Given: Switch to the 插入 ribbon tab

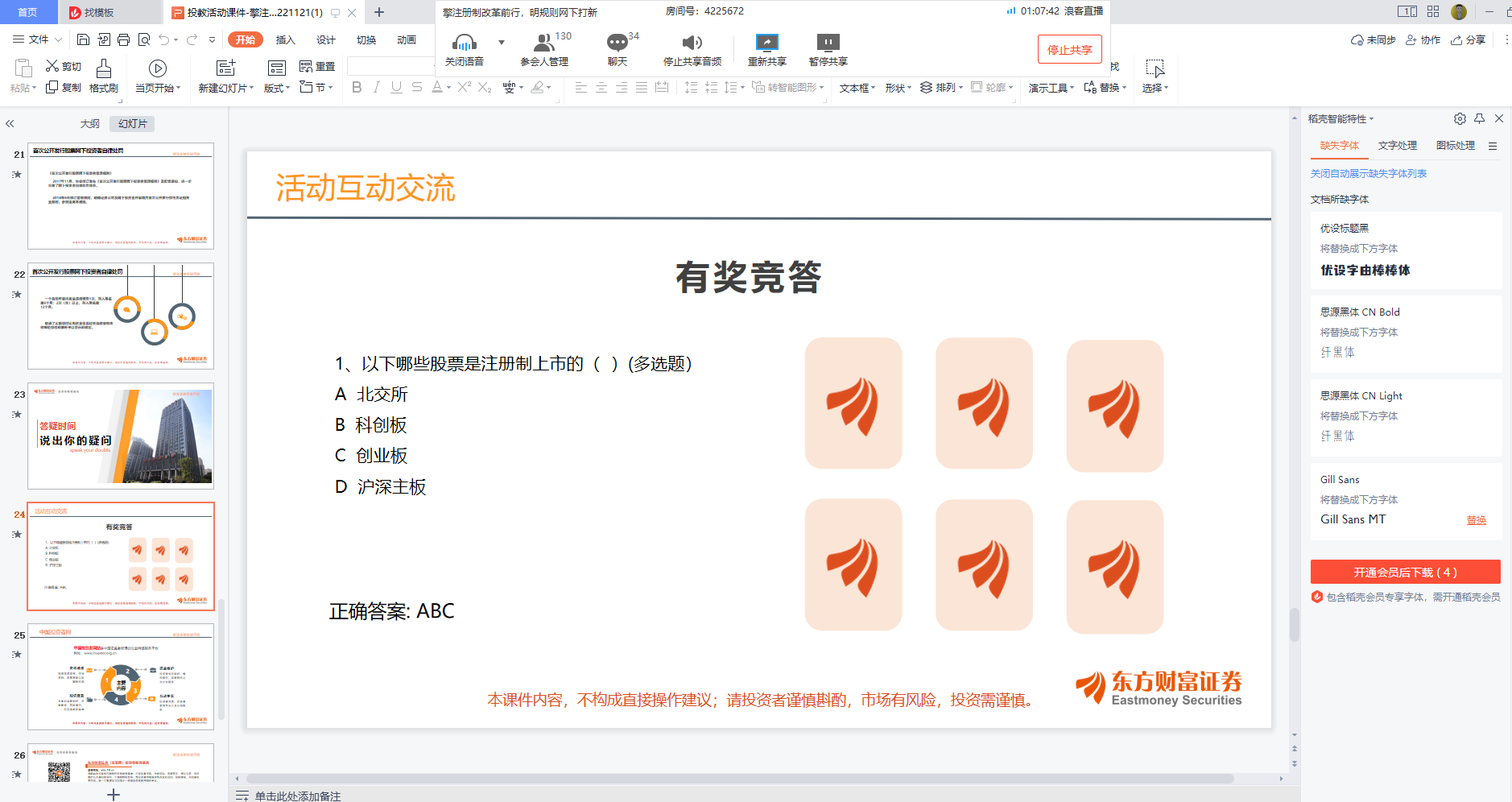Looking at the screenshot, I should coord(286,40).
